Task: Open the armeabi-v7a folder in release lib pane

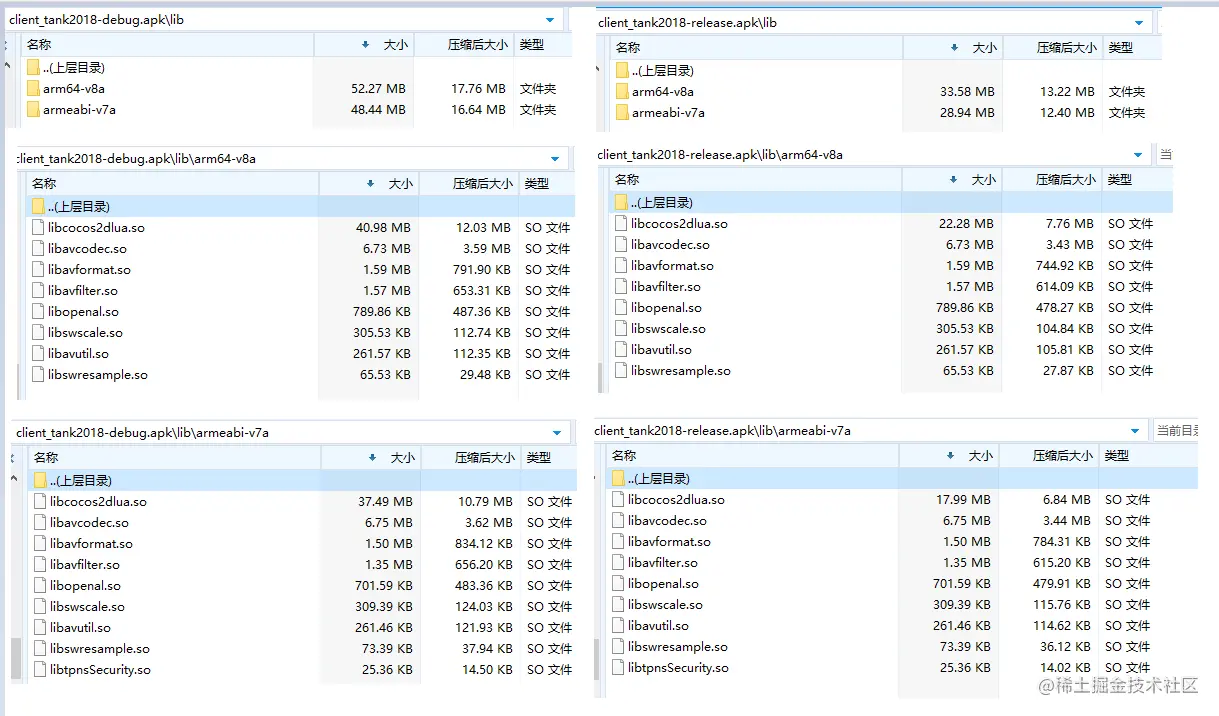Action: pos(661,113)
